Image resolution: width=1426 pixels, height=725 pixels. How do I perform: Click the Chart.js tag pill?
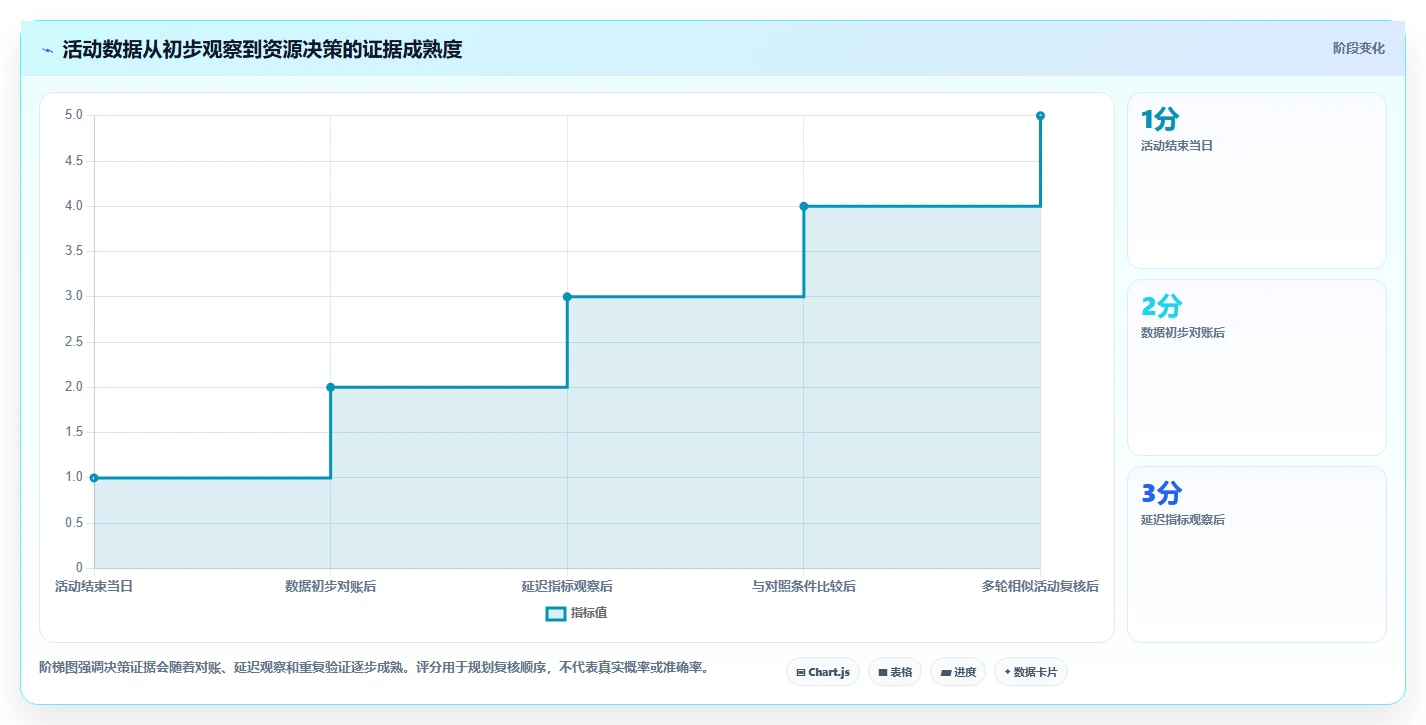click(x=823, y=672)
